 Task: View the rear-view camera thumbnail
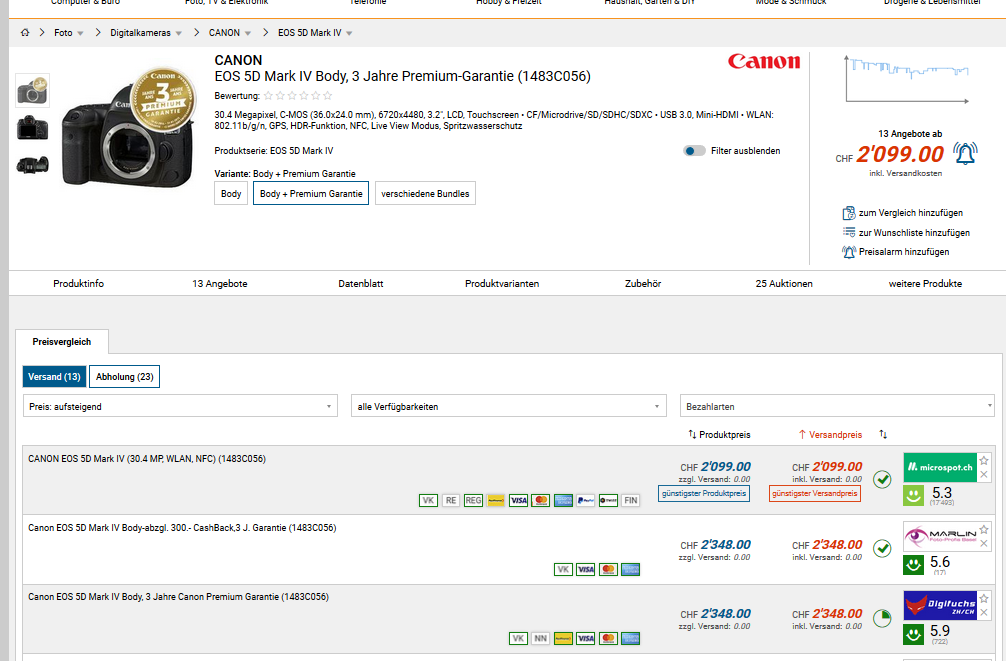pos(32,128)
